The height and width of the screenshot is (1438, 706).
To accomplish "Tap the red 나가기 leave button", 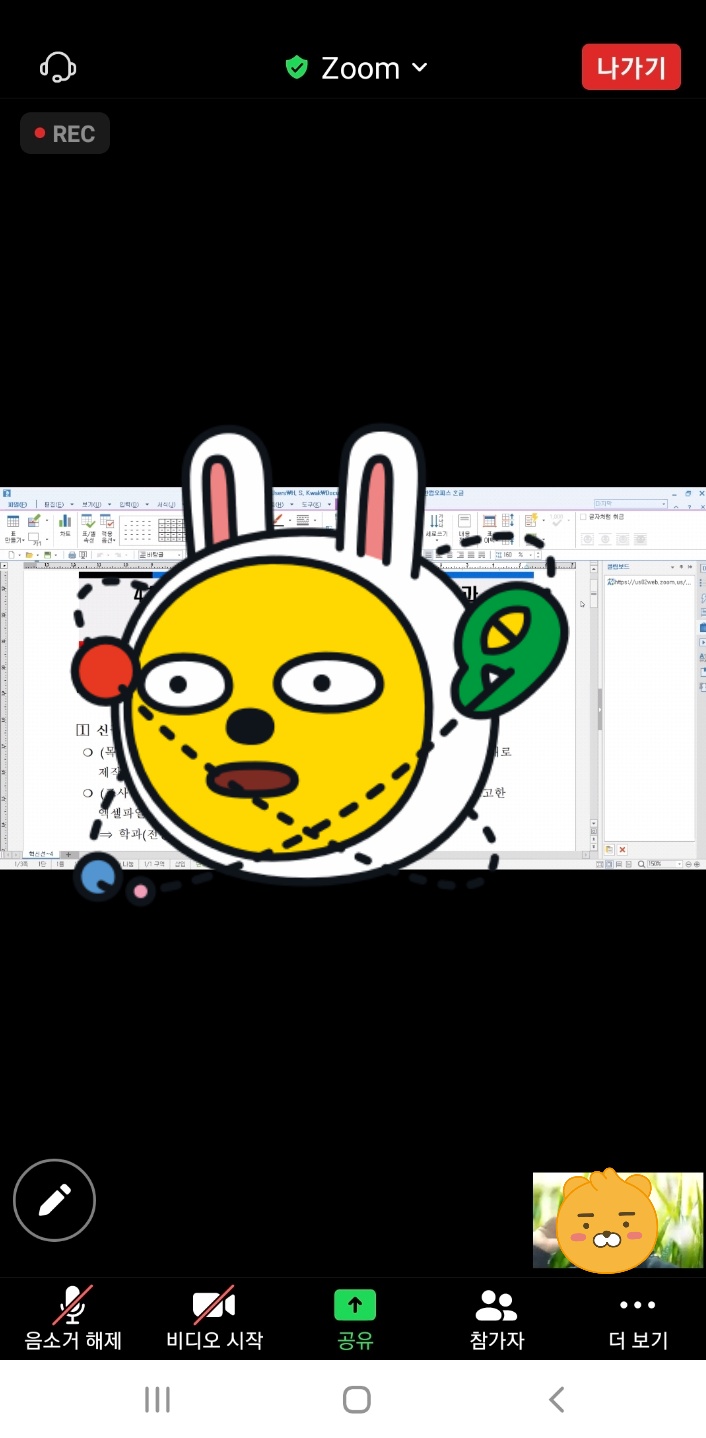I will point(631,68).
